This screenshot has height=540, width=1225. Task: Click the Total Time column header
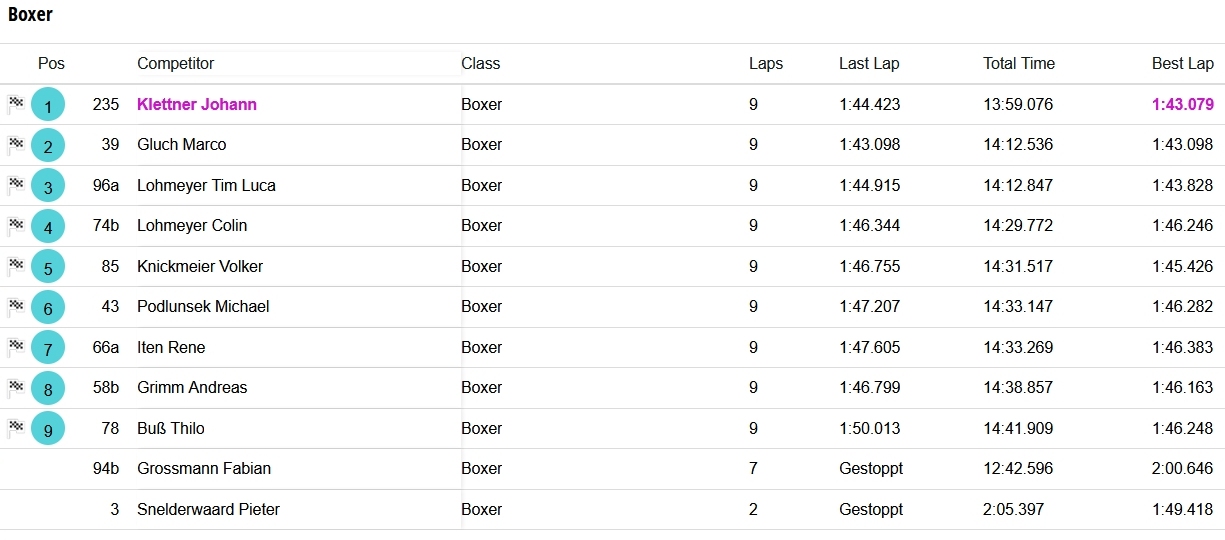point(1018,63)
